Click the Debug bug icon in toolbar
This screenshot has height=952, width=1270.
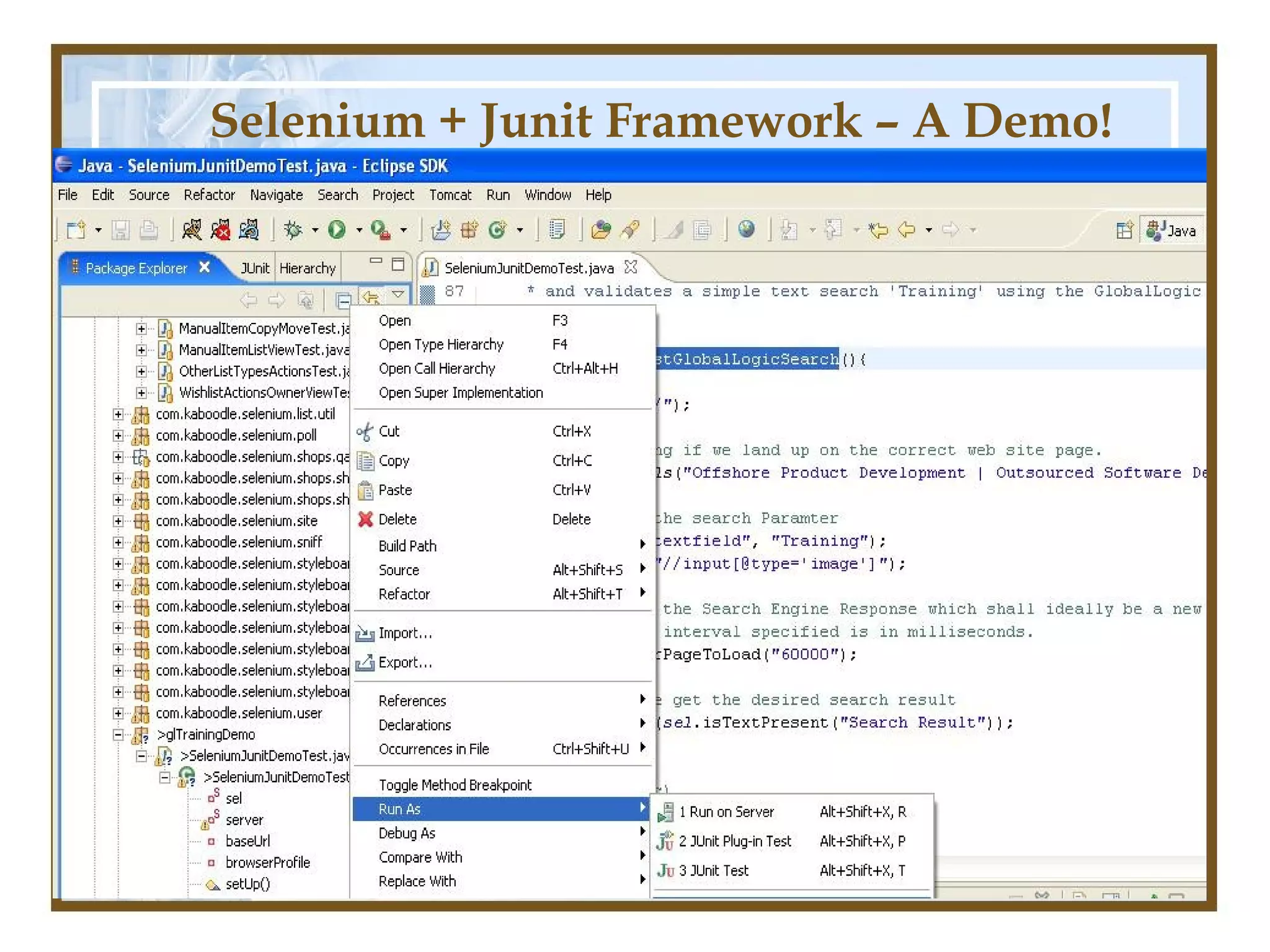[293, 230]
